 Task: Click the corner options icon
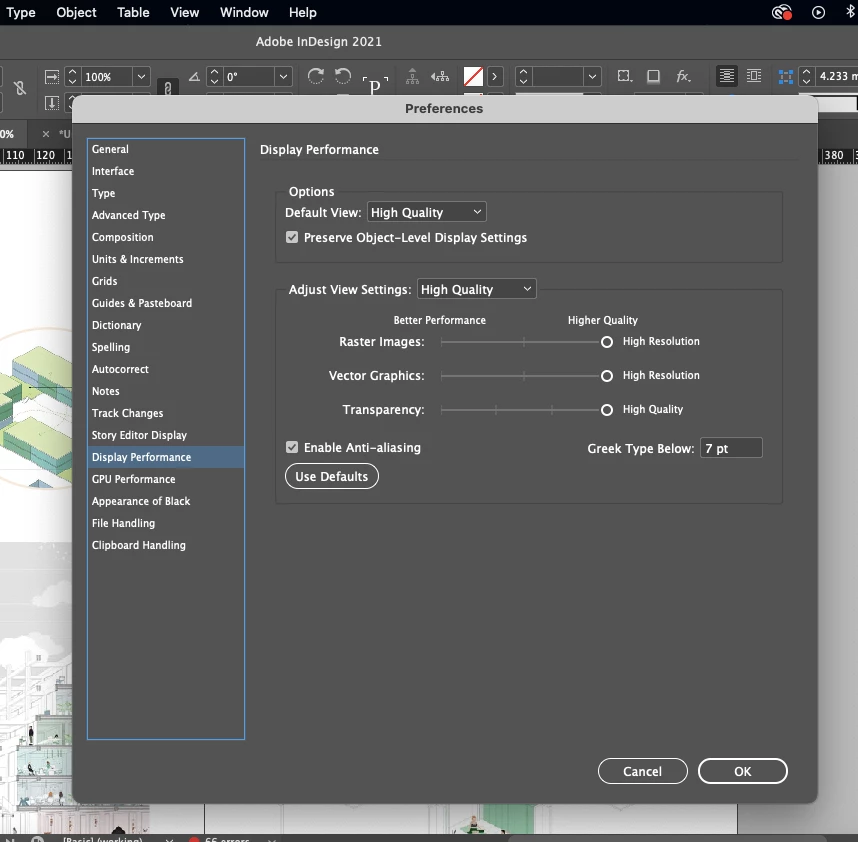click(x=624, y=76)
